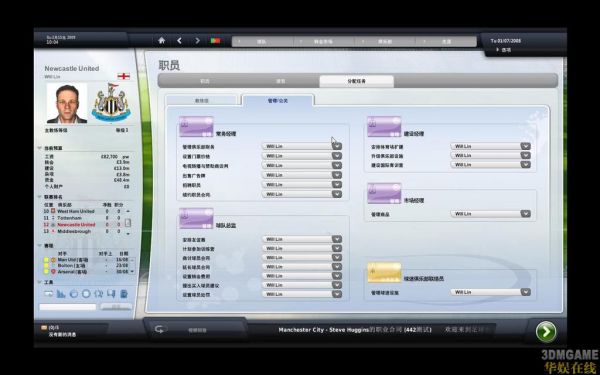Click the home icon in top navigation bar

(161, 40)
